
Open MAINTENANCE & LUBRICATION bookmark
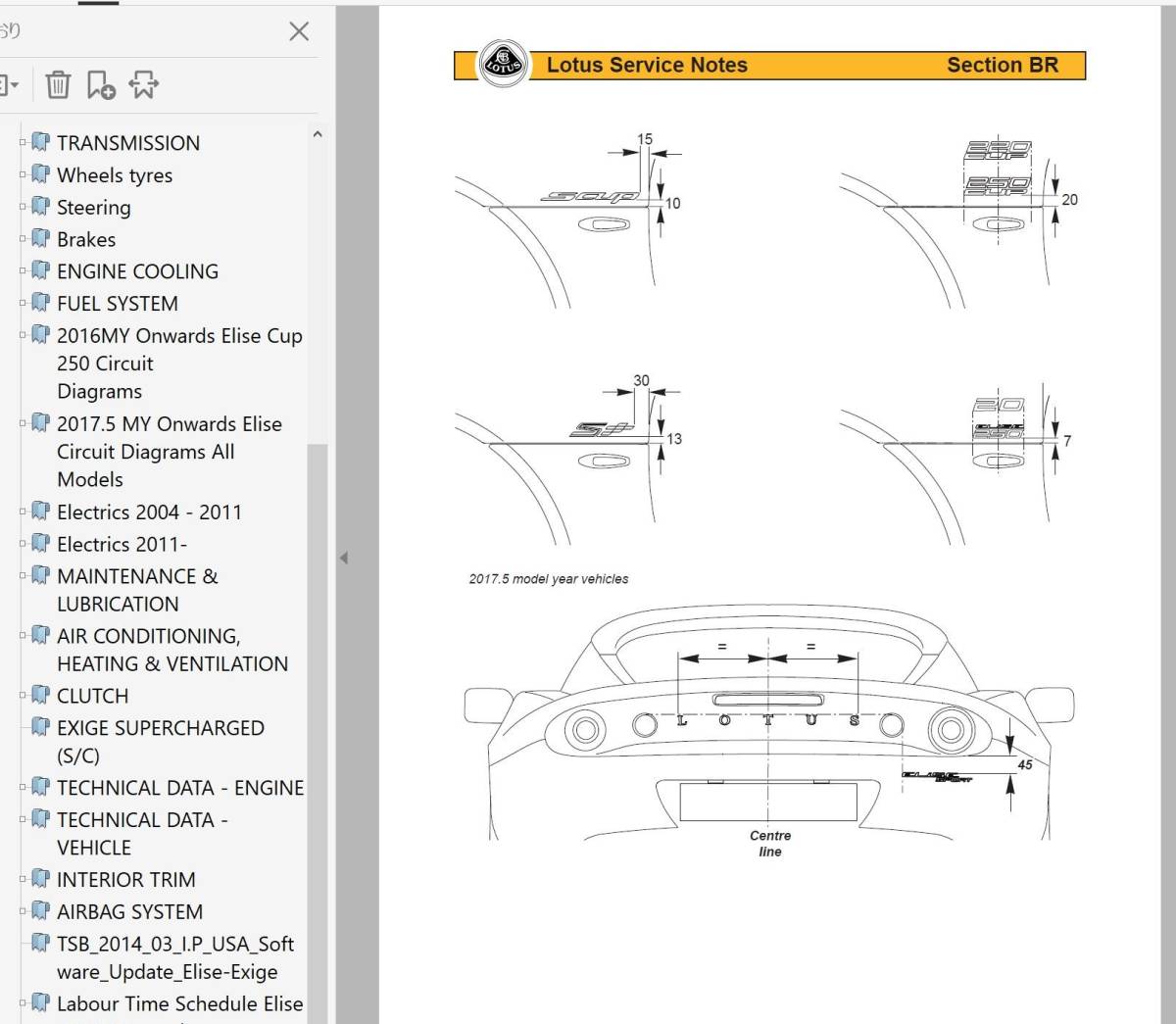point(137,590)
